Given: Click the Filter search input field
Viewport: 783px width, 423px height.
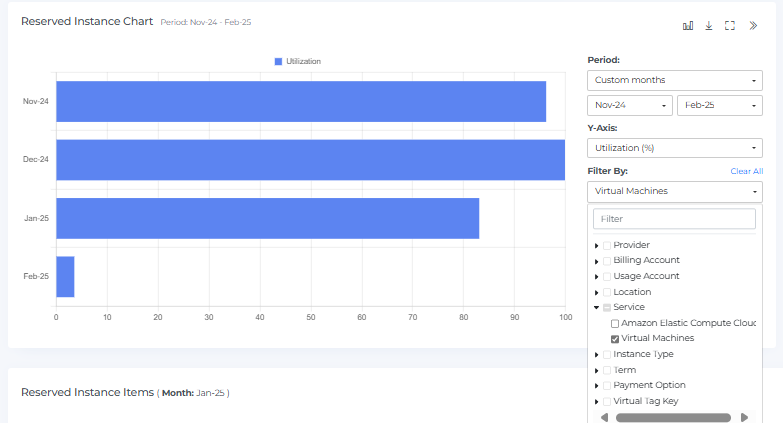Looking at the screenshot, I should 674,218.
